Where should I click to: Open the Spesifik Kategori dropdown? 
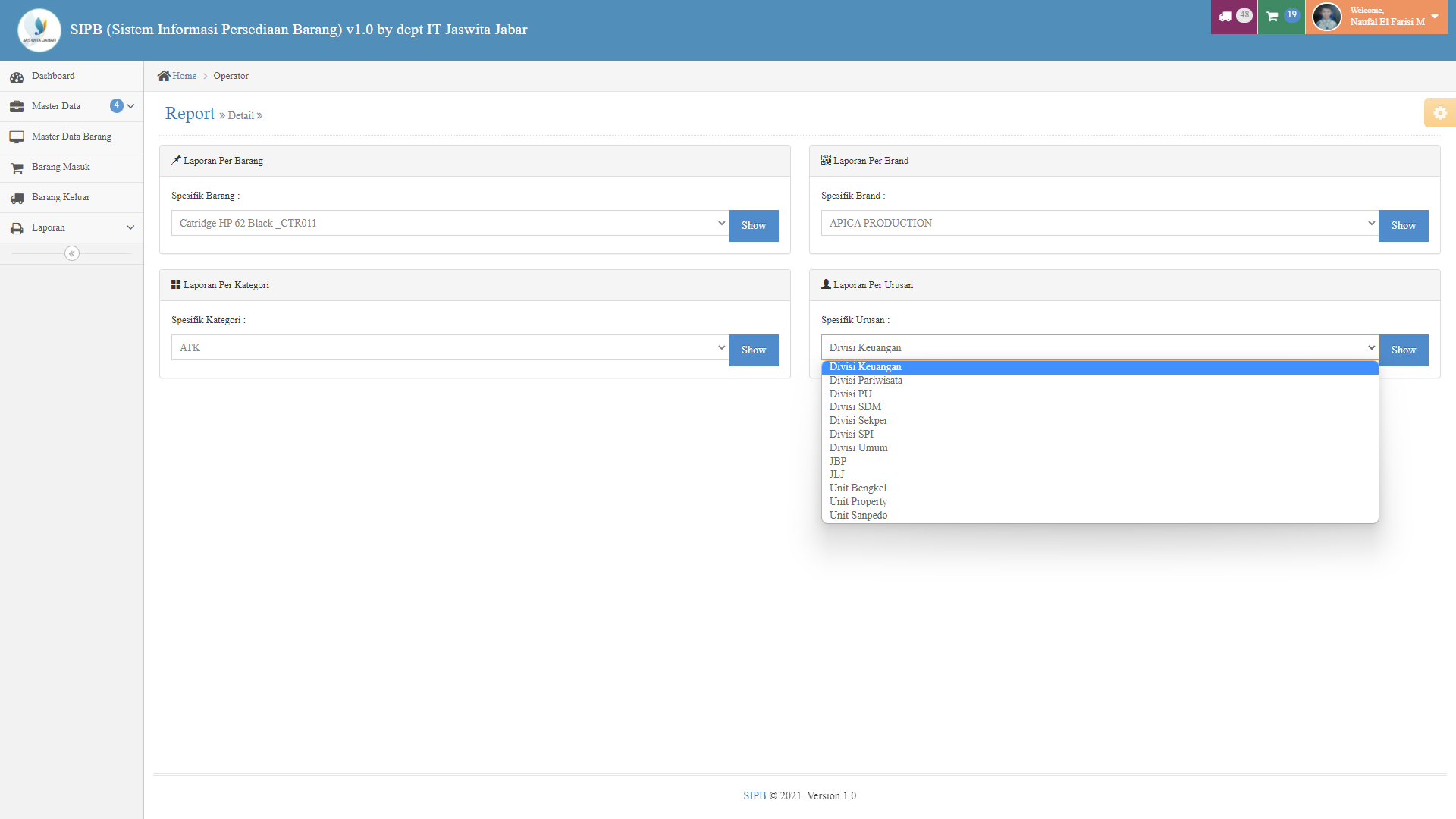(x=449, y=347)
